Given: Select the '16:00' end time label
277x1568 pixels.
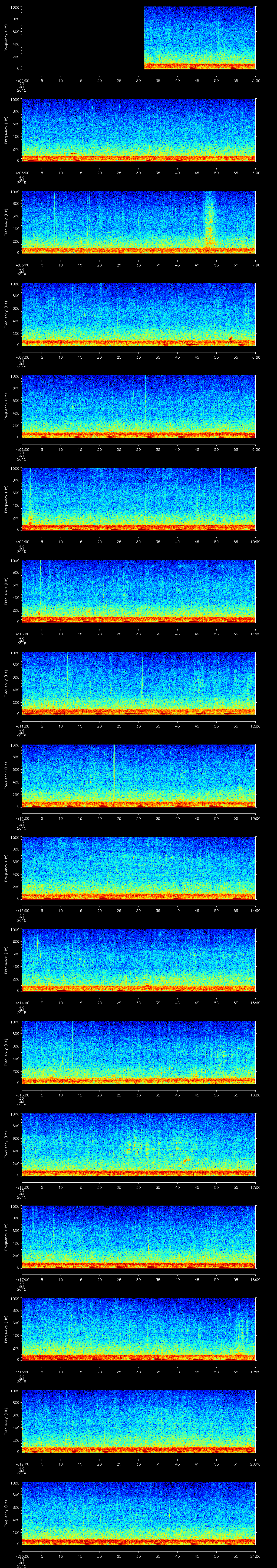Looking at the screenshot, I should pos(255,1095).
